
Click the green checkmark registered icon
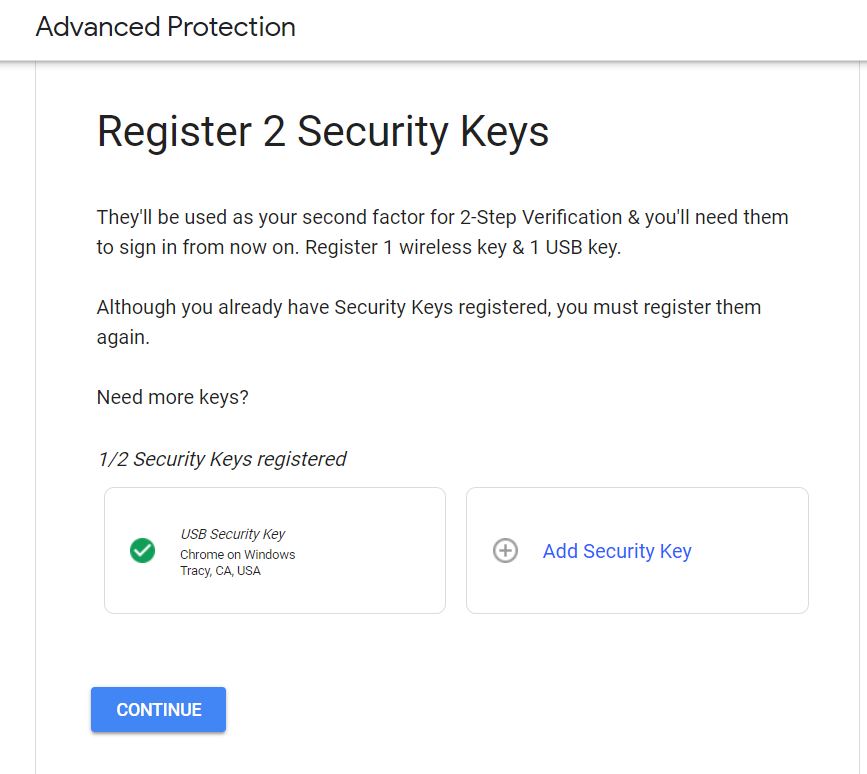tap(143, 550)
